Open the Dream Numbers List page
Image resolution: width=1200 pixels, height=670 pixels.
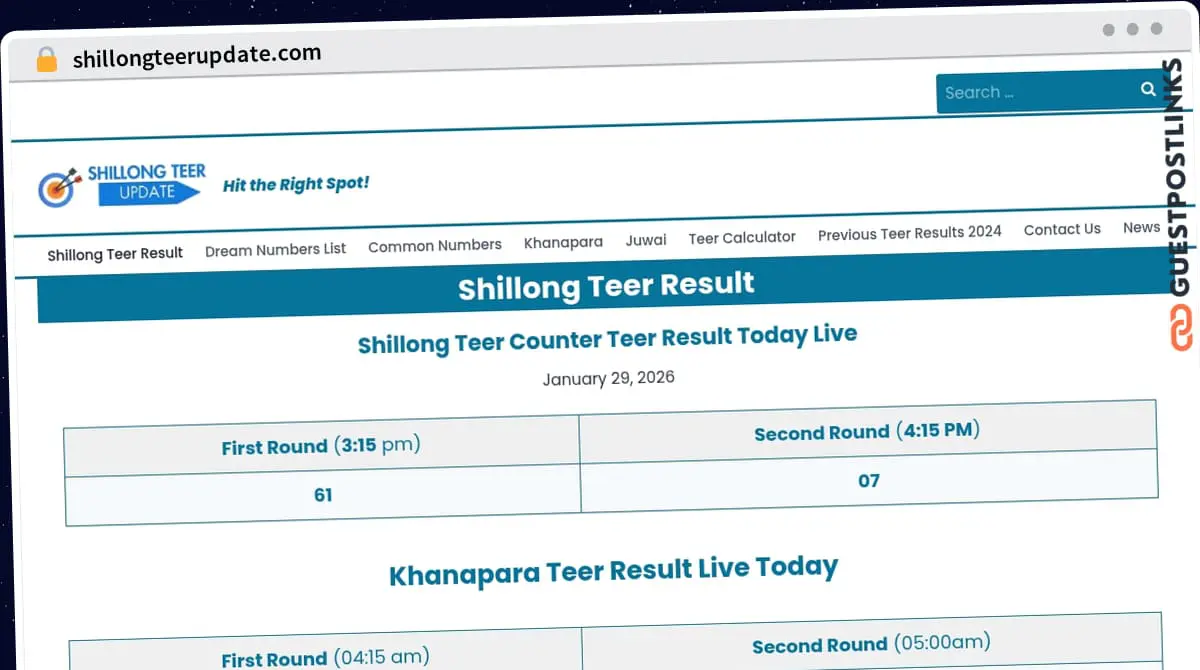[276, 250]
